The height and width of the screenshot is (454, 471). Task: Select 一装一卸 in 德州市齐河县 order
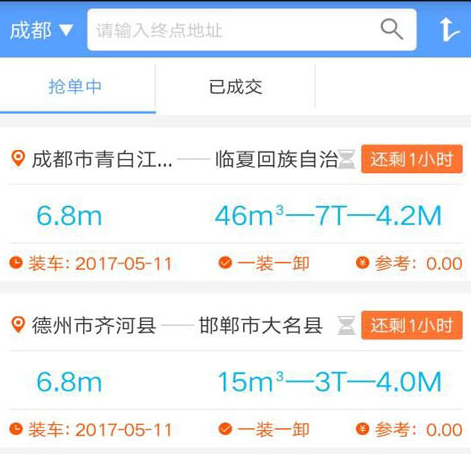click(x=273, y=430)
